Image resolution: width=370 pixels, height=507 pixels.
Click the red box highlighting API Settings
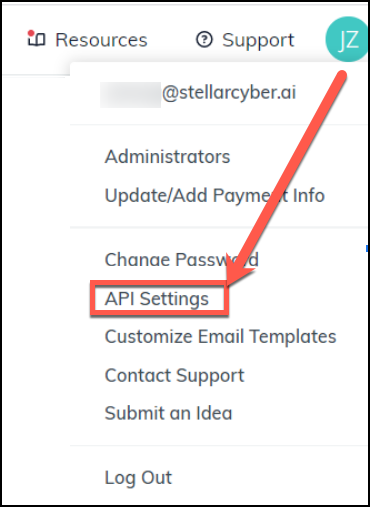159,298
